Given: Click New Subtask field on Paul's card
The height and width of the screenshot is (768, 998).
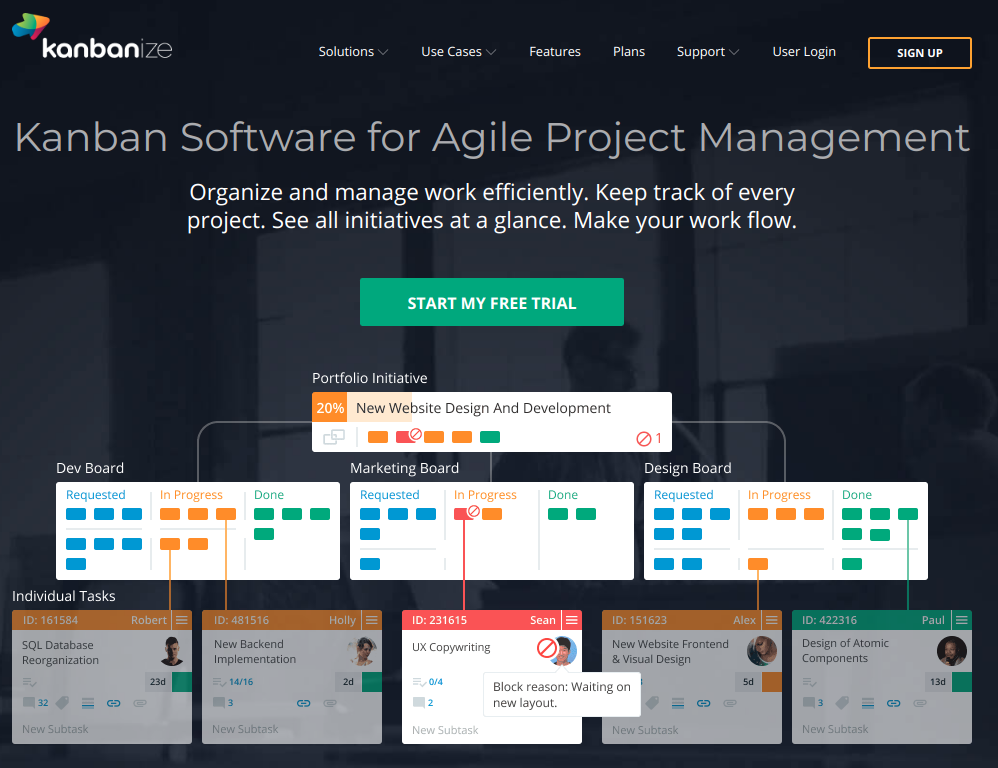Looking at the screenshot, I should [835, 729].
